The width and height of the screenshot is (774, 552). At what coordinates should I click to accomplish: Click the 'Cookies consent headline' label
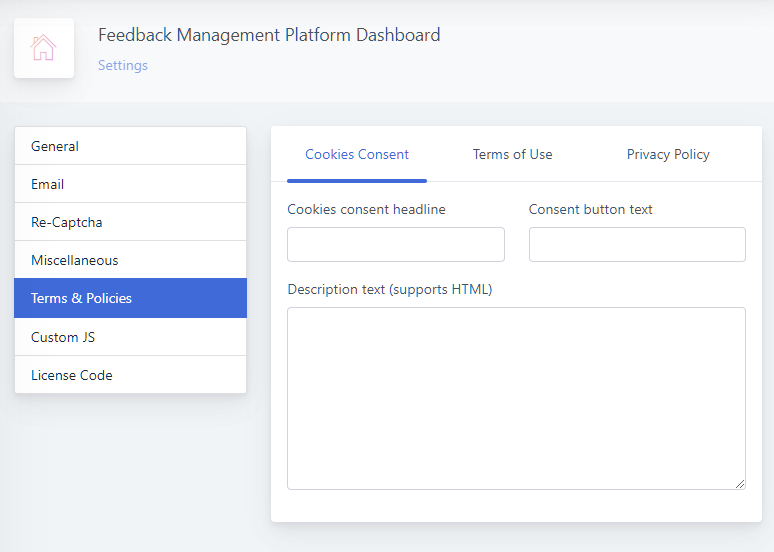(x=366, y=210)
